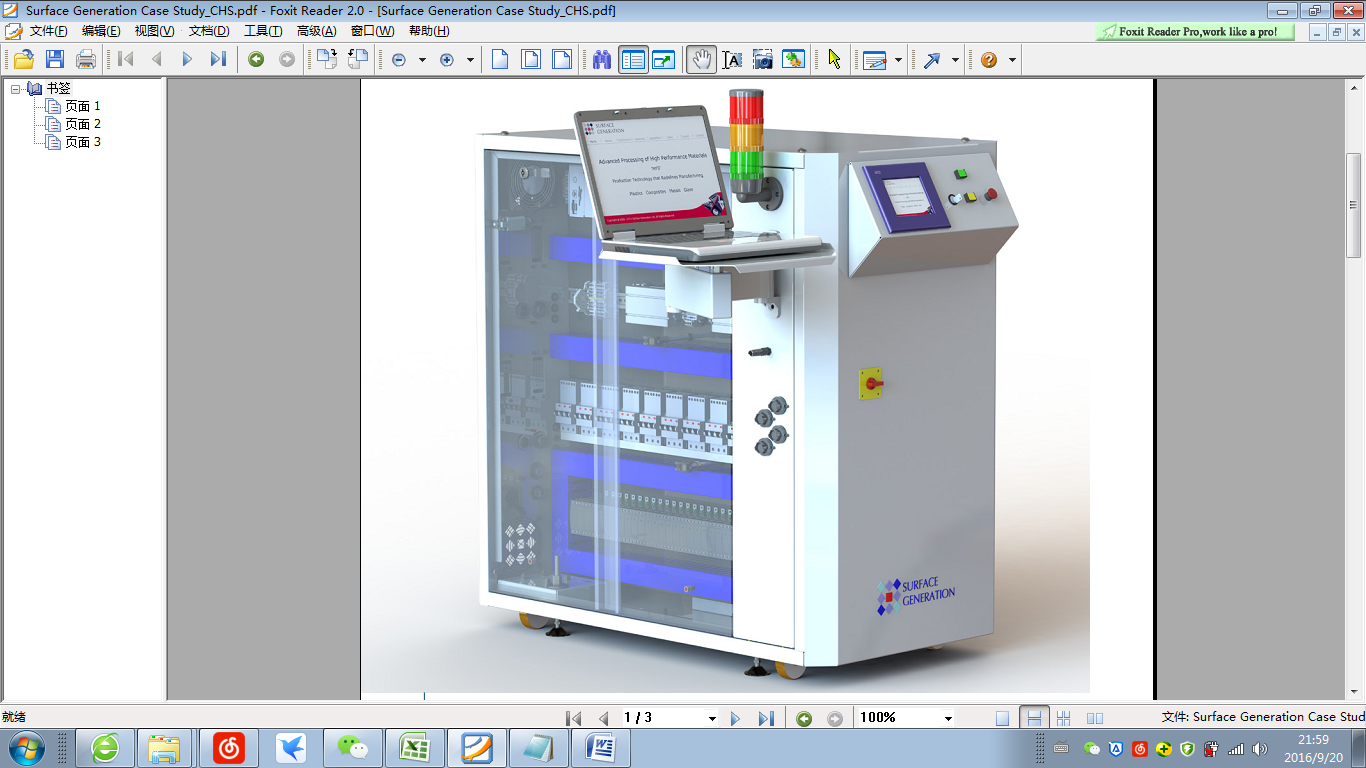Open the 工具(T) menu
Image resolution: width=1366 pixels, height=768 pixels.
(x=263, y=31)
